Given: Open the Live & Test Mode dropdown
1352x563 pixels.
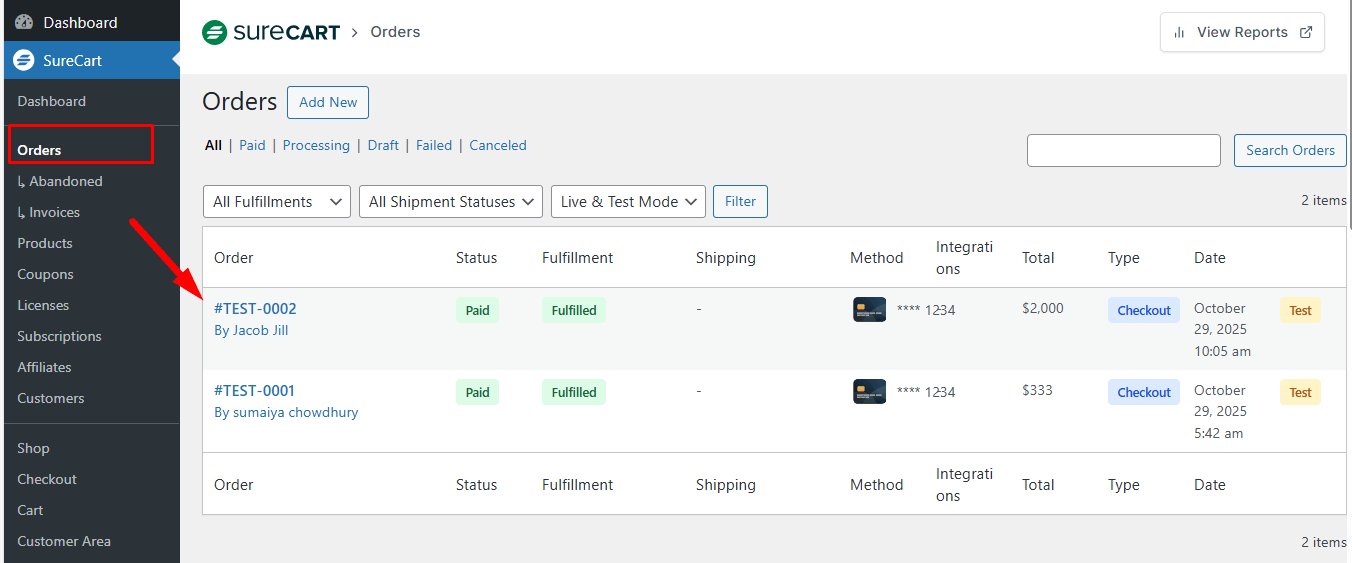Looking at the screenshot, I should tap(628, 201).
